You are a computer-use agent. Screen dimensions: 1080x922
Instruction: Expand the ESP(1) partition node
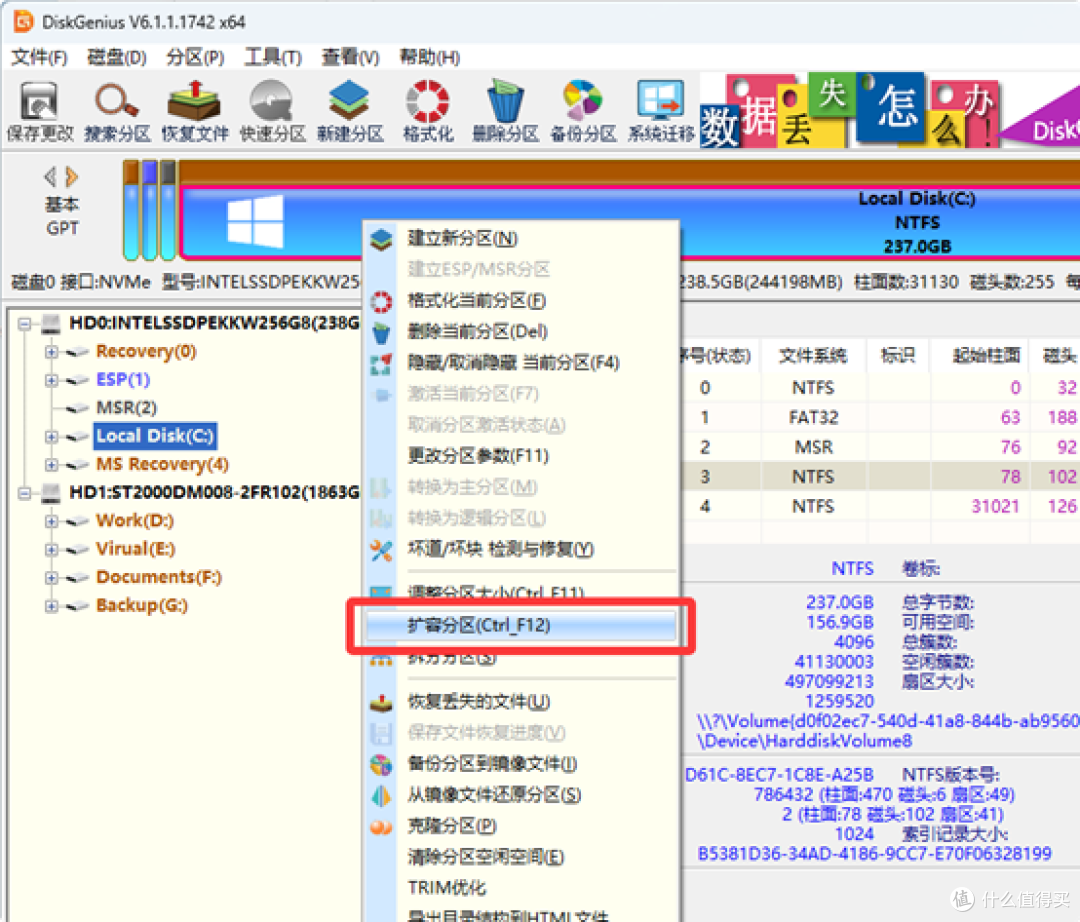52,380
